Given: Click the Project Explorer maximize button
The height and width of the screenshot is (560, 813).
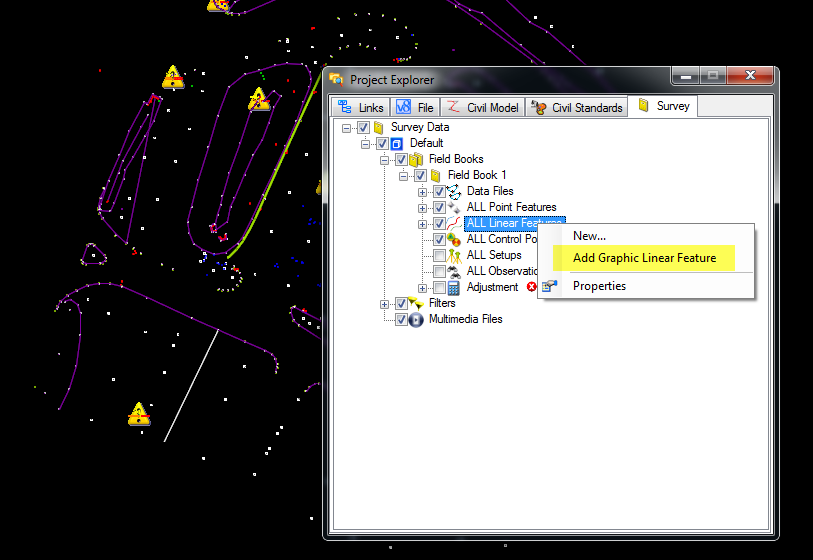Looking at the screenshot, I should [x=713, y=76].
